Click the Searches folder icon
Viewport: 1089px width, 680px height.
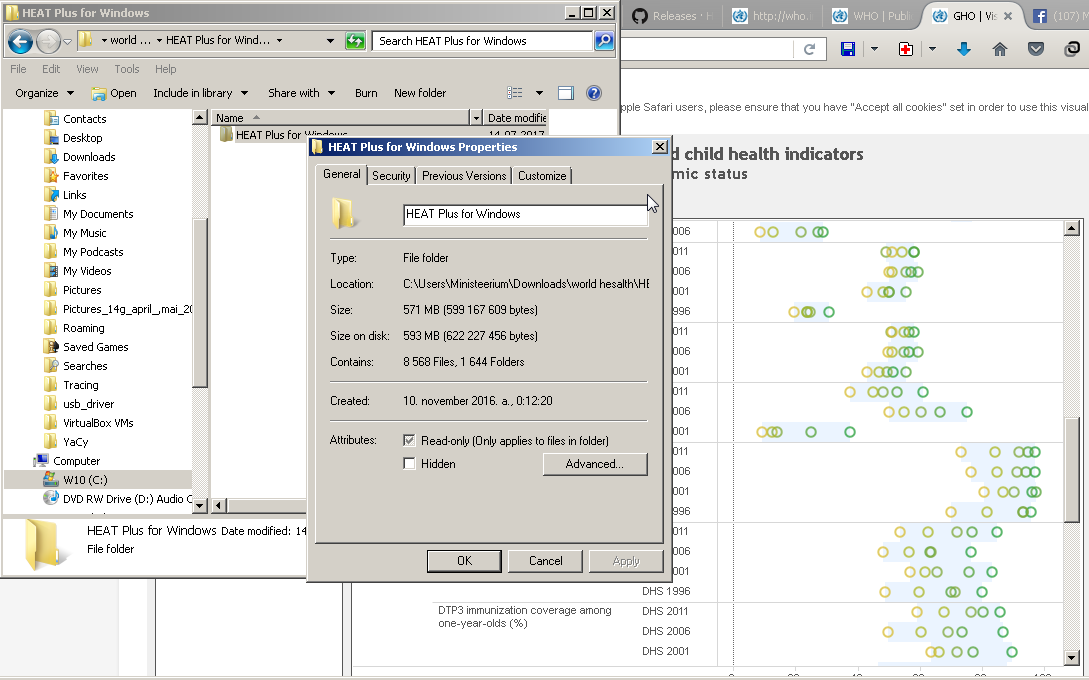(51, 365)
